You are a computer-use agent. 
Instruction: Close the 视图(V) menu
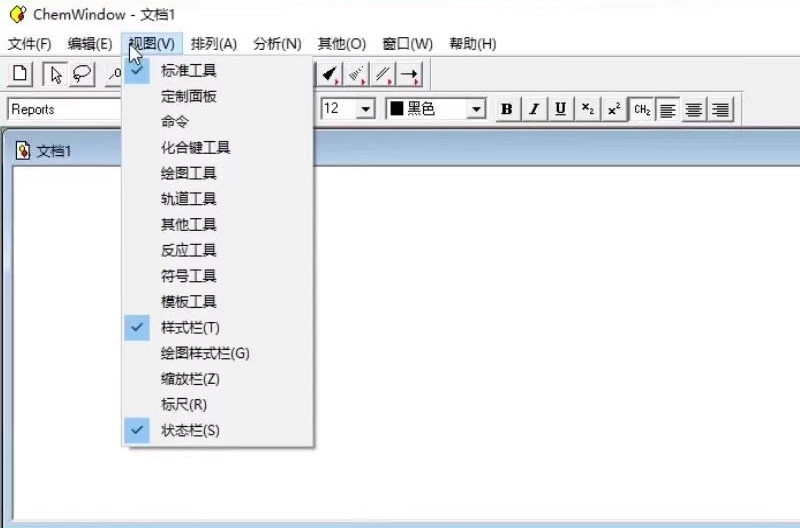coord(152,44)
